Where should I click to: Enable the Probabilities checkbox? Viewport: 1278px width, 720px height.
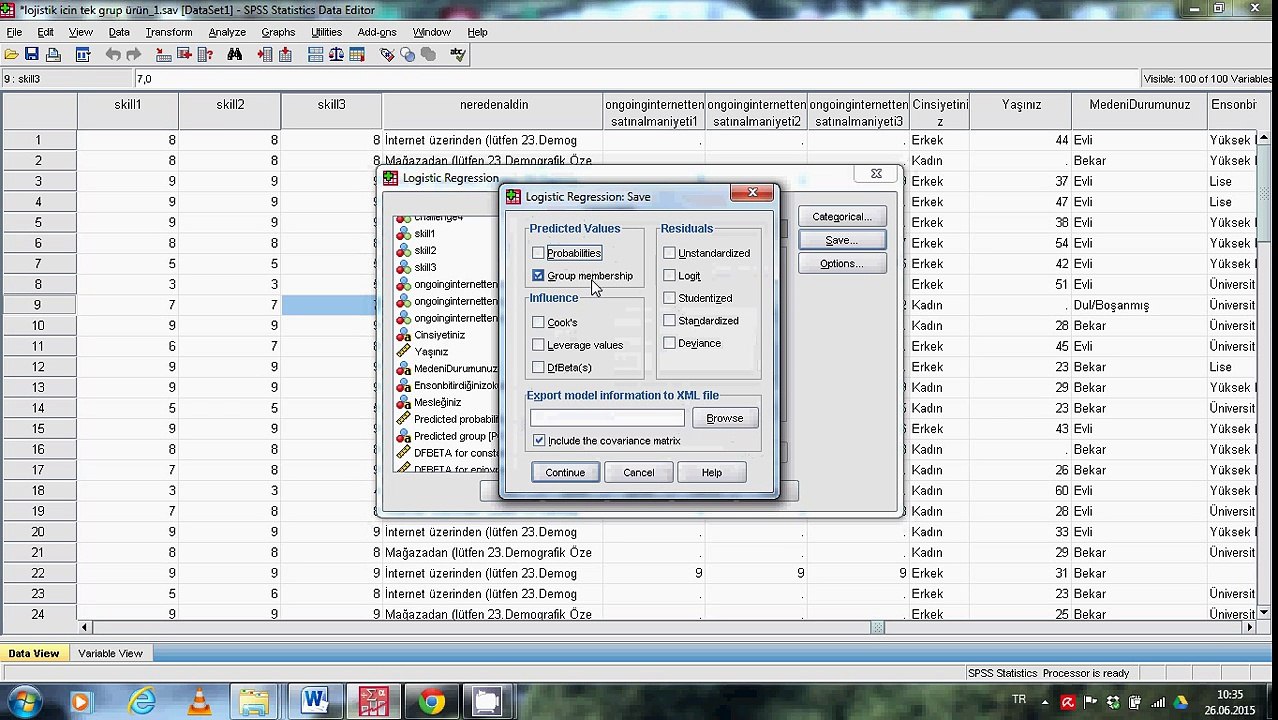[538, 253]
